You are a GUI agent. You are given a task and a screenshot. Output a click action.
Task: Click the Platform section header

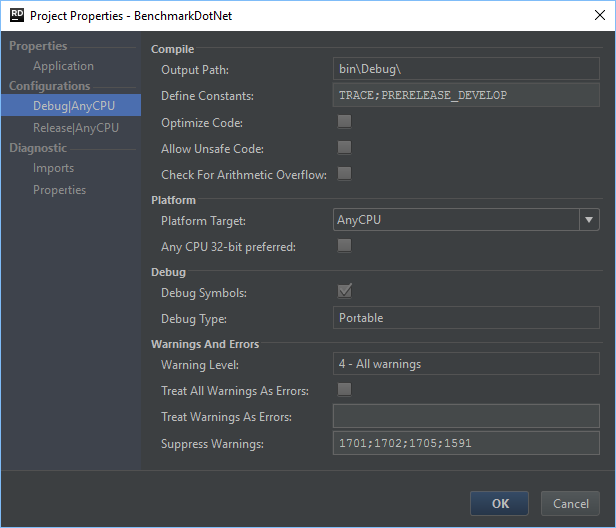[173, 200]
